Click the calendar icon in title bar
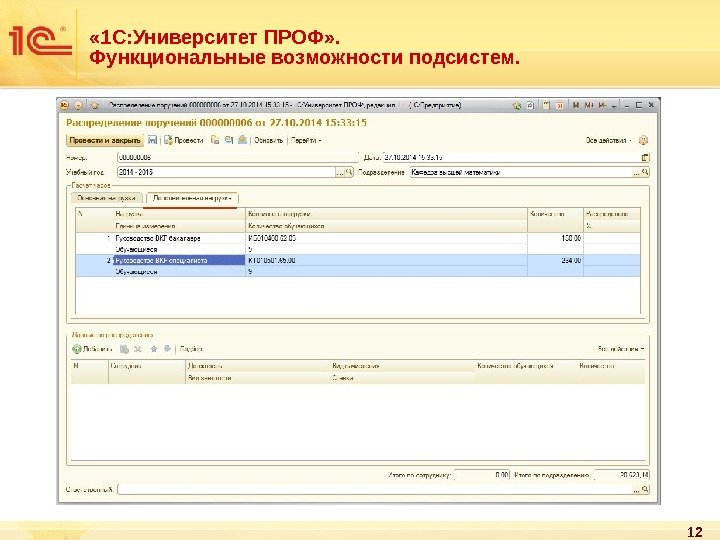The height and width of the screenshot is (540, 720). [560, 106]
